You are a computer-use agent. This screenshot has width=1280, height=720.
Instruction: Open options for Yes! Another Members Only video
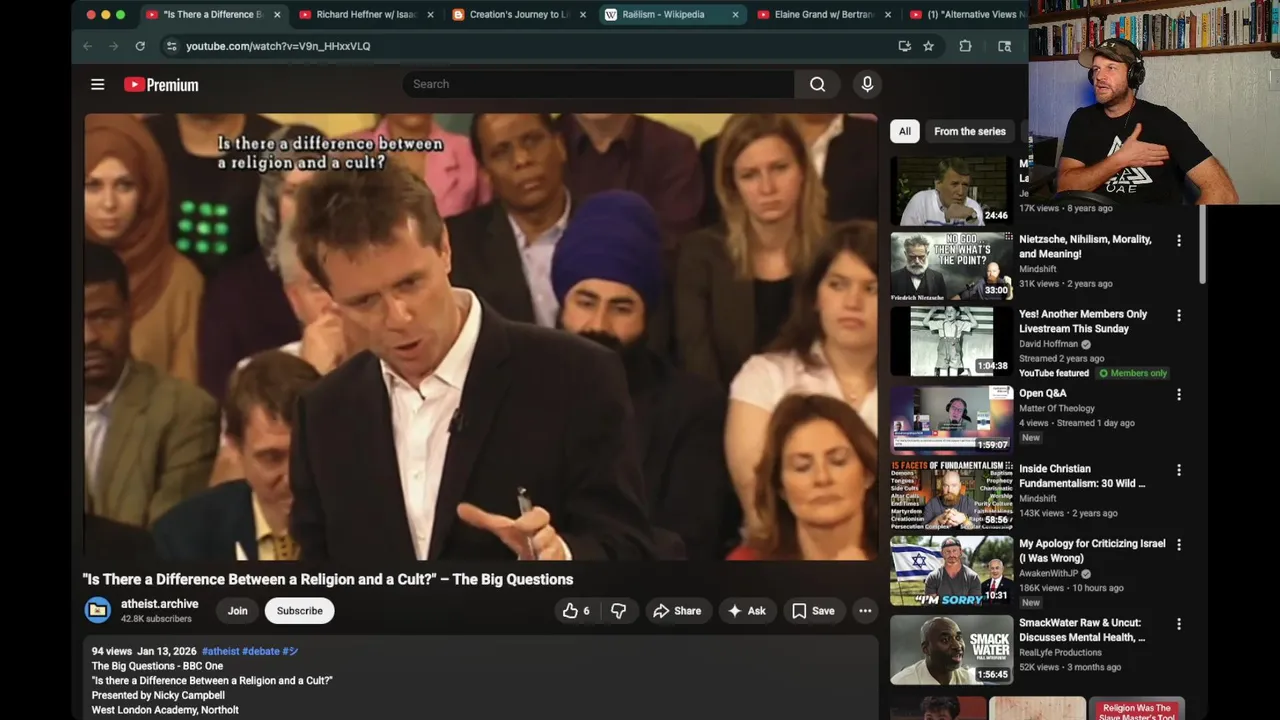tap(1178, 315)
